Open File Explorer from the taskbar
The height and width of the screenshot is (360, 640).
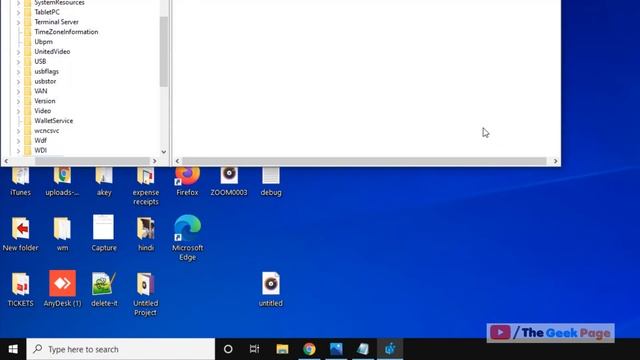pyautogui.click(x=282, y=349)
